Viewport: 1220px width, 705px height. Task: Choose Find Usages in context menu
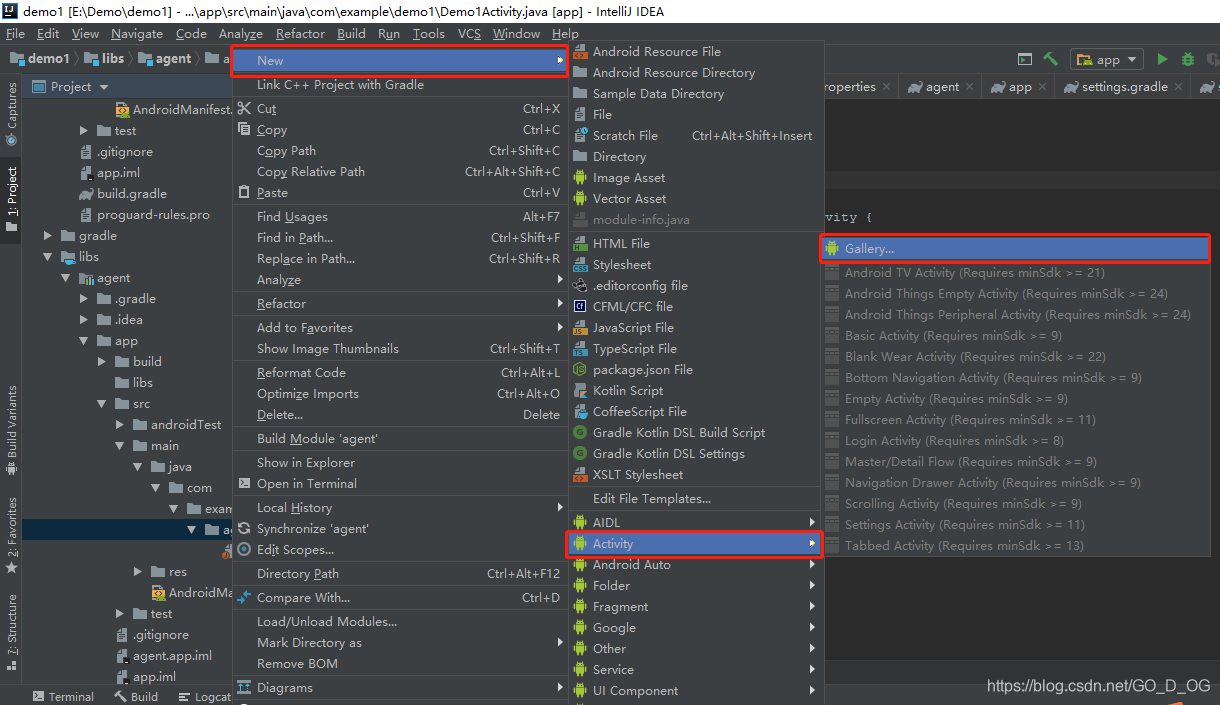click(401, 216)
